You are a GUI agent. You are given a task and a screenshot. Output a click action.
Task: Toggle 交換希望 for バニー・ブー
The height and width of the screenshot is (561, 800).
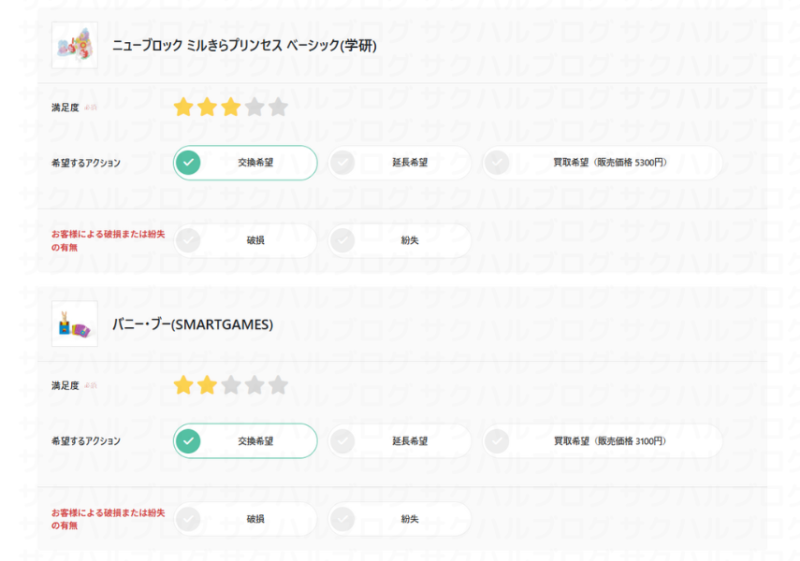(245, 441)
